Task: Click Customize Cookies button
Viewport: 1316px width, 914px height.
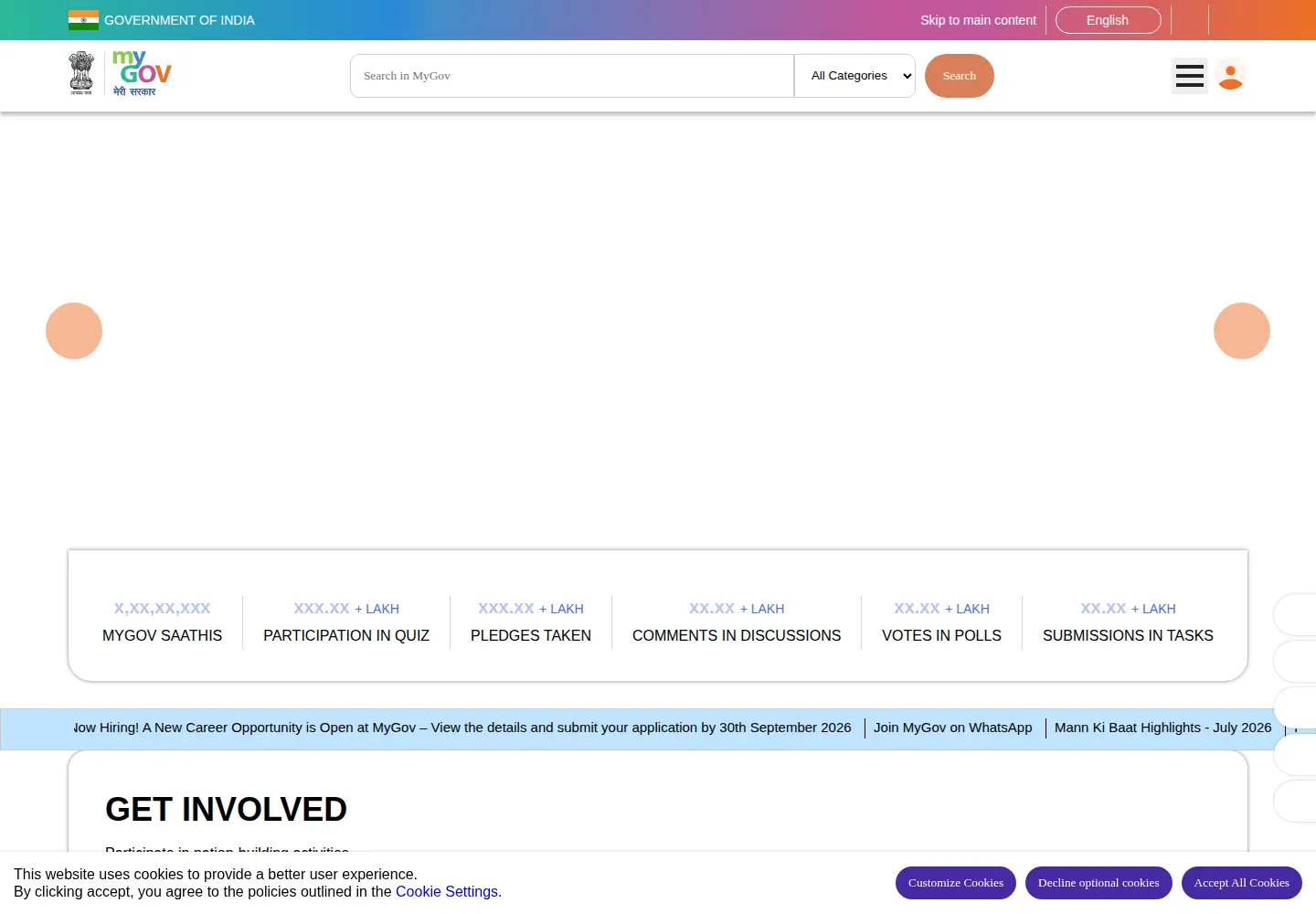Action: [956, 883]
